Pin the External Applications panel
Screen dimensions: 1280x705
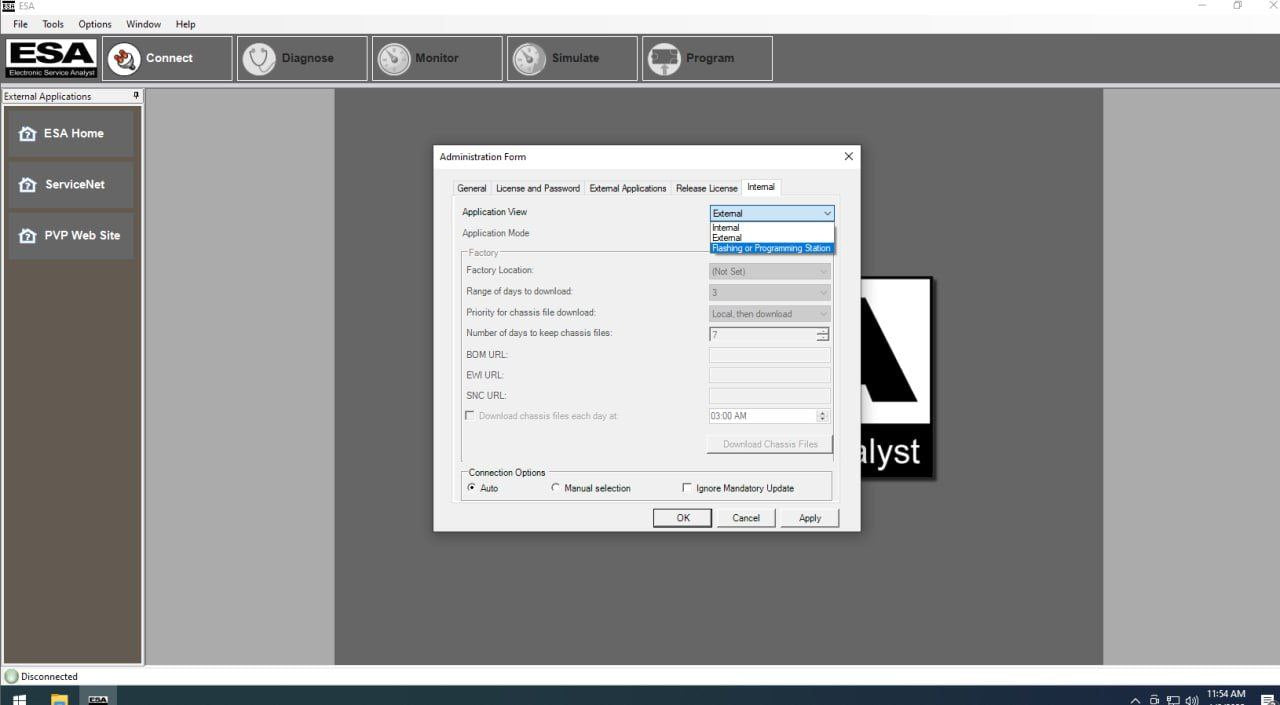(x=136, y=96)
